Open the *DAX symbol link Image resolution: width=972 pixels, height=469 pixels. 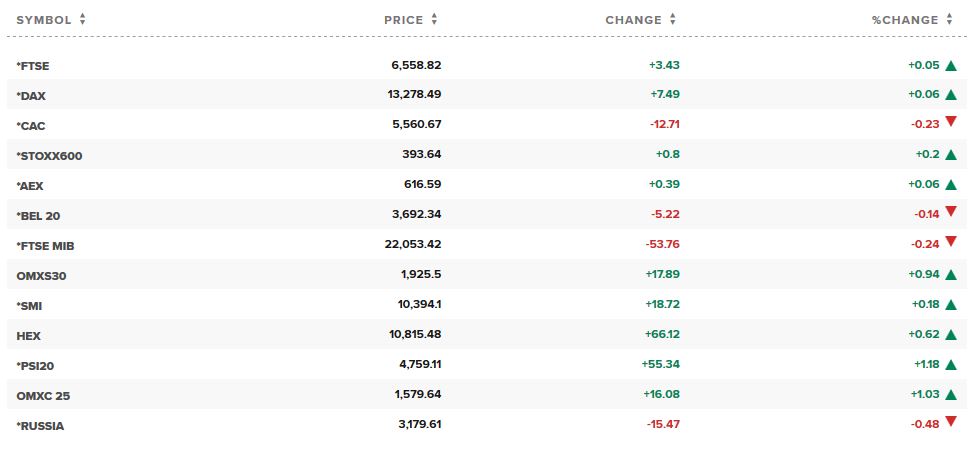pos(31,96)
